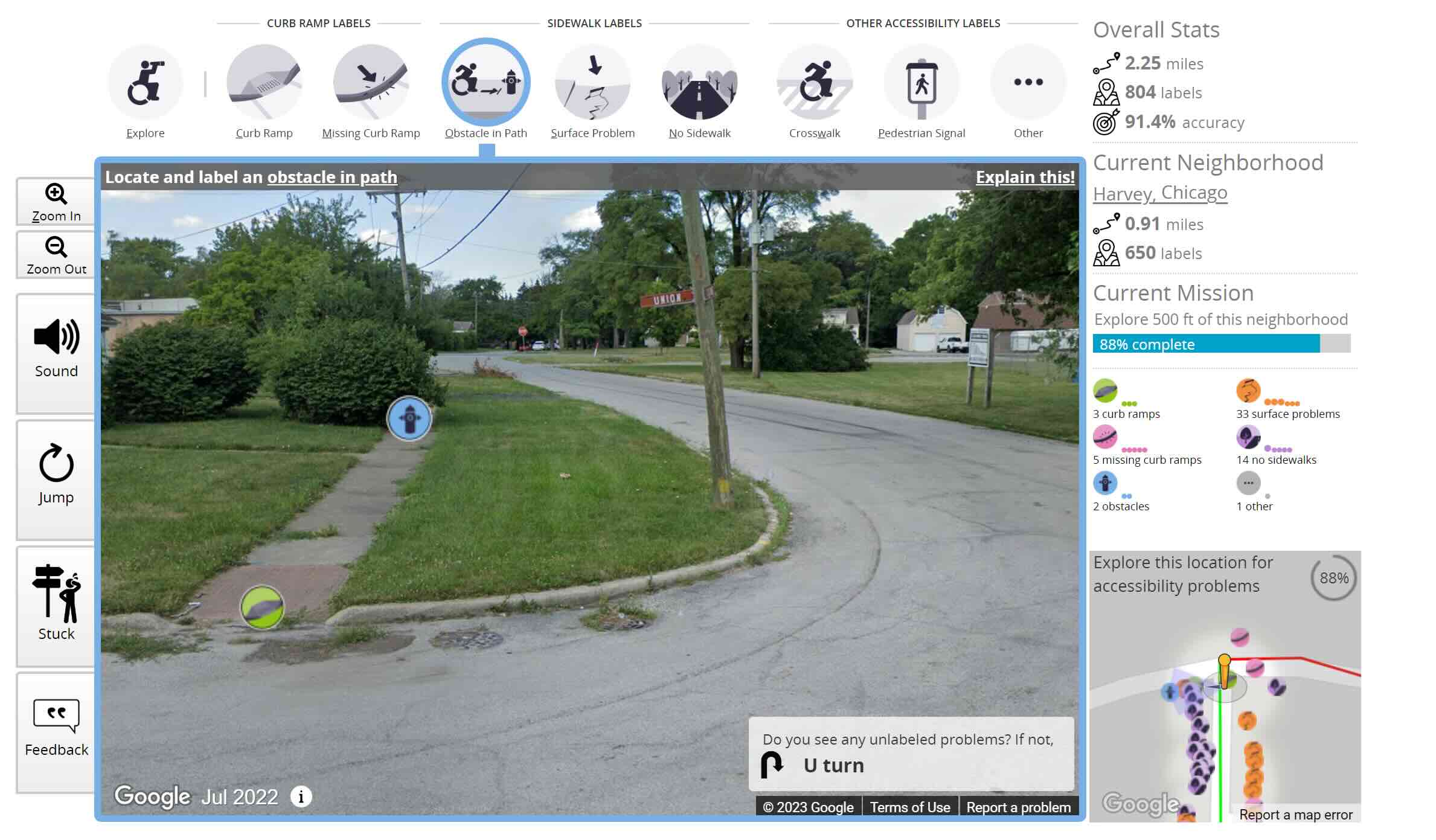Zoom in on the street view
The image size is (1436, 840).
pos(56,201)
